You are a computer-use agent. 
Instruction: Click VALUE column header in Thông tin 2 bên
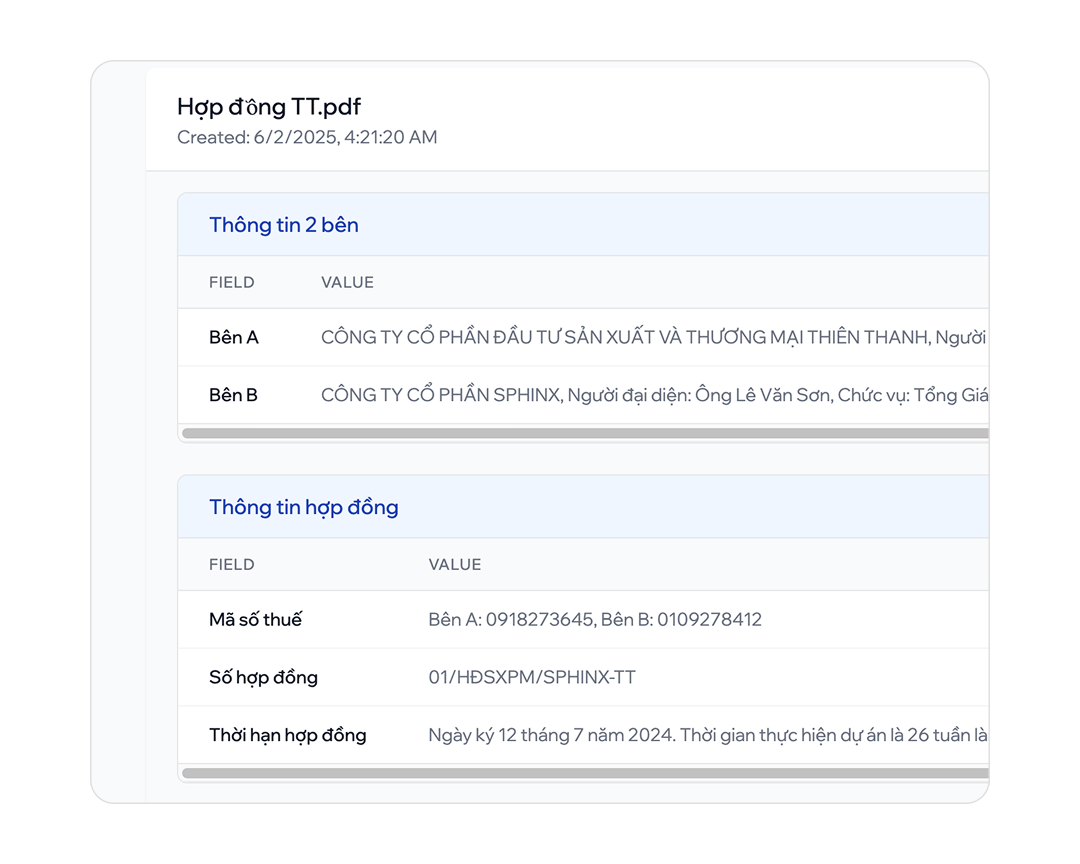pos(347,282)
